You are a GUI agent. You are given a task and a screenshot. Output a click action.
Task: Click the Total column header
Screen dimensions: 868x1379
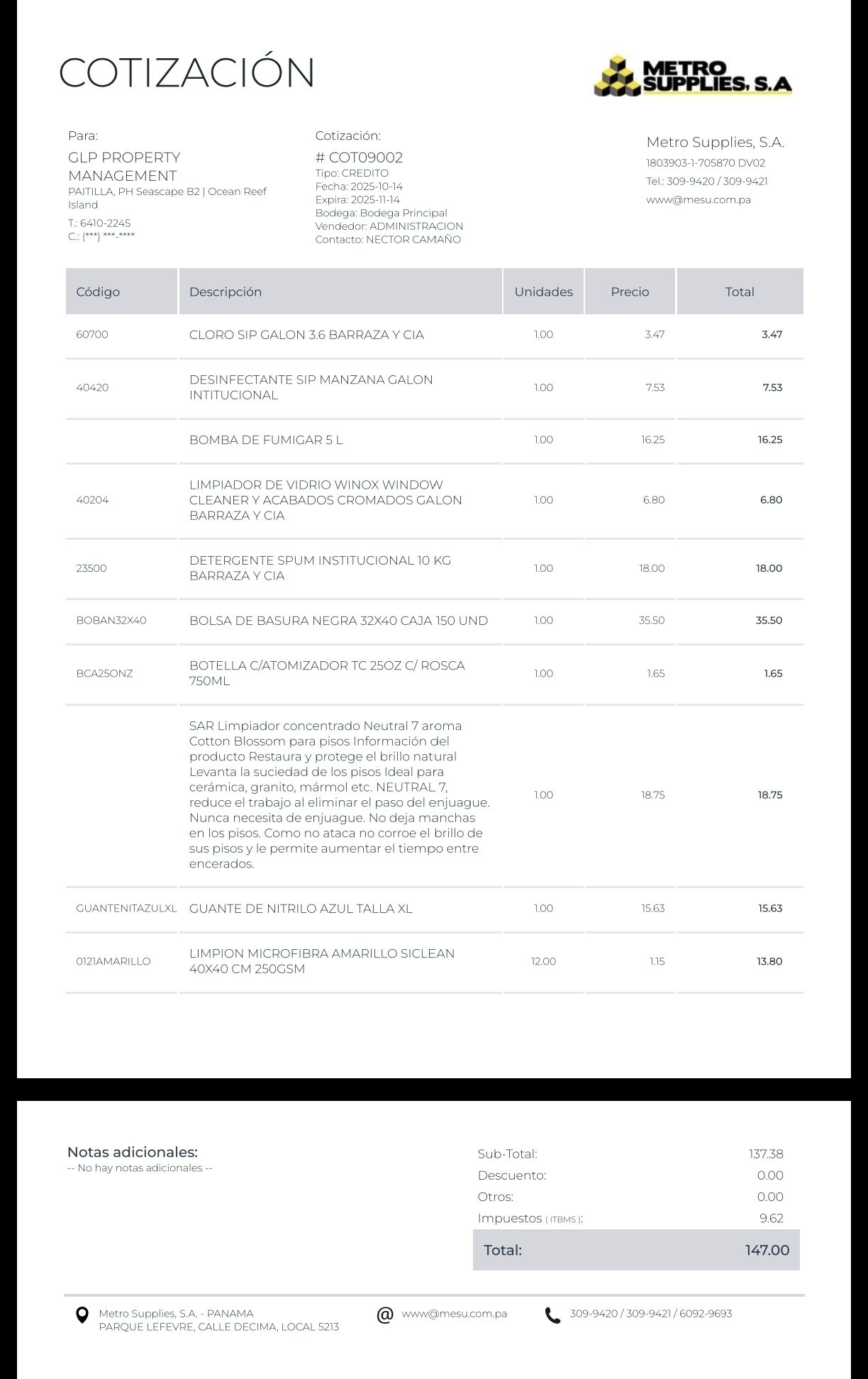(x=739, y=292)
